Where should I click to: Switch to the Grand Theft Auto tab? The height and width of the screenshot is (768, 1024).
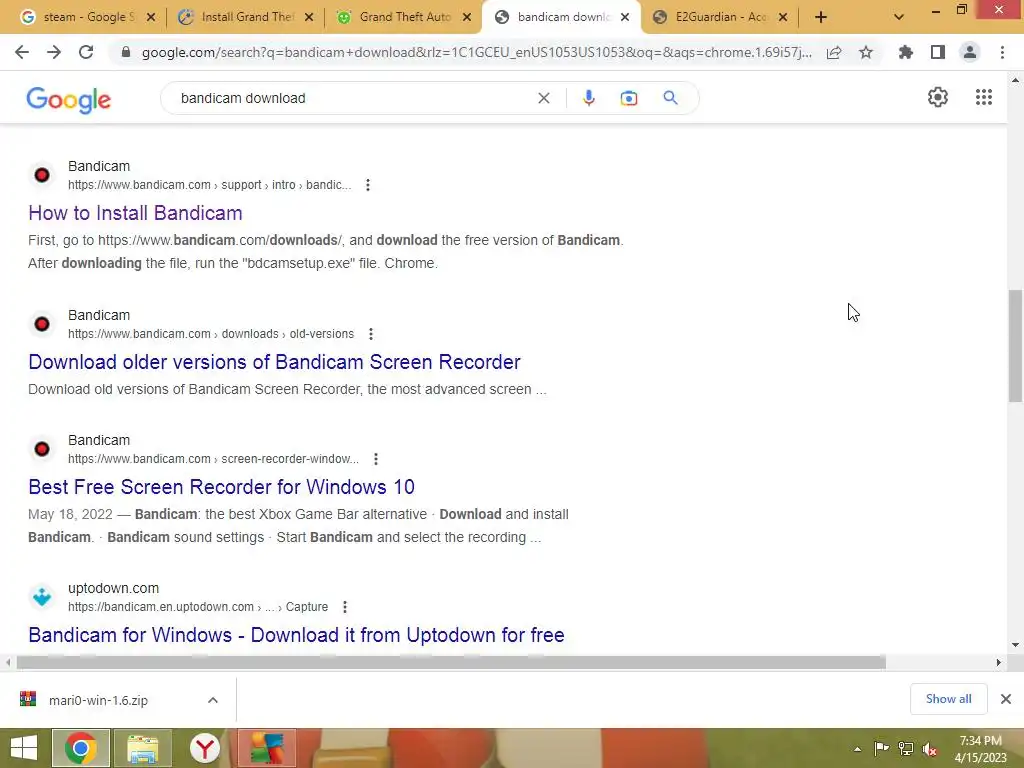point(396,17)
